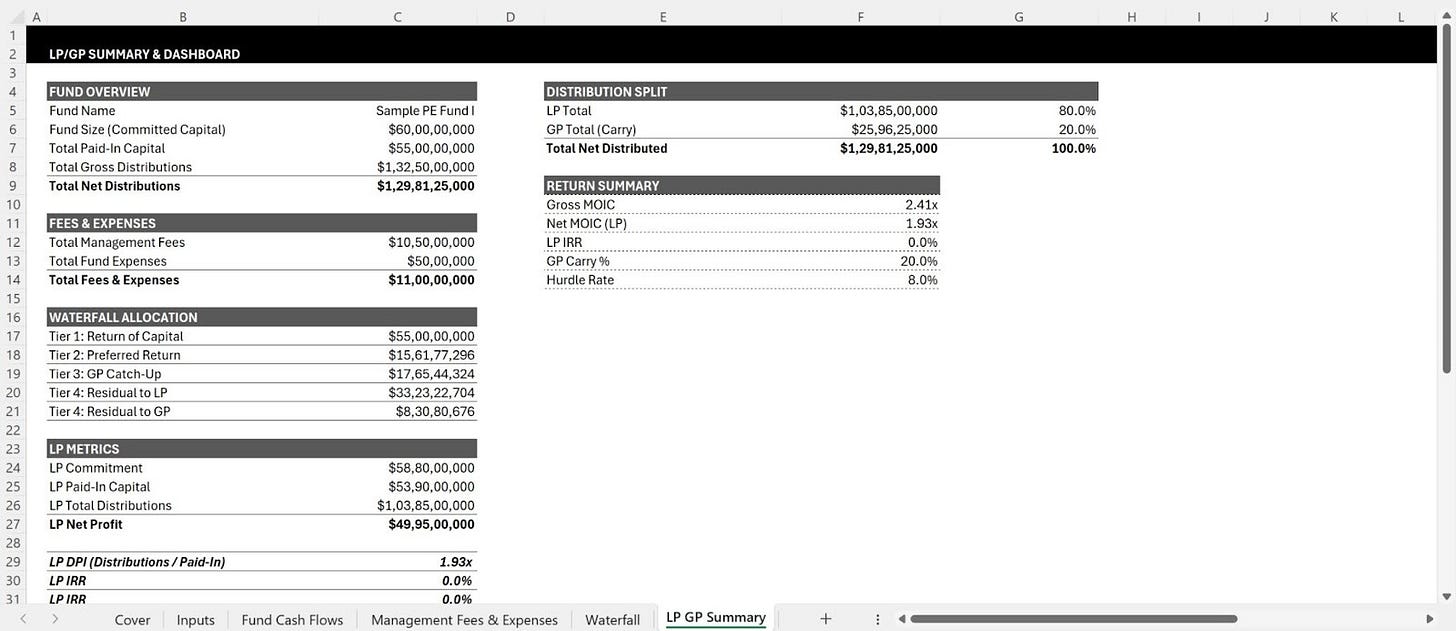
Task: Select Preferred Return value $15,61,77,296
Action: (x=431, y=355)
